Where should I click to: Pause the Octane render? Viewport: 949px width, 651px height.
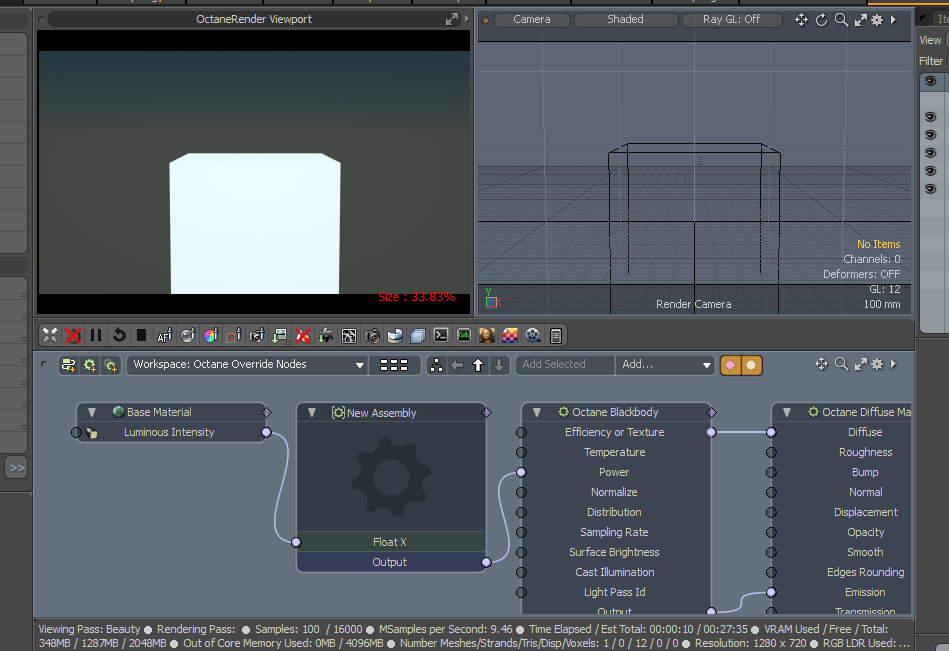[96, 335]
